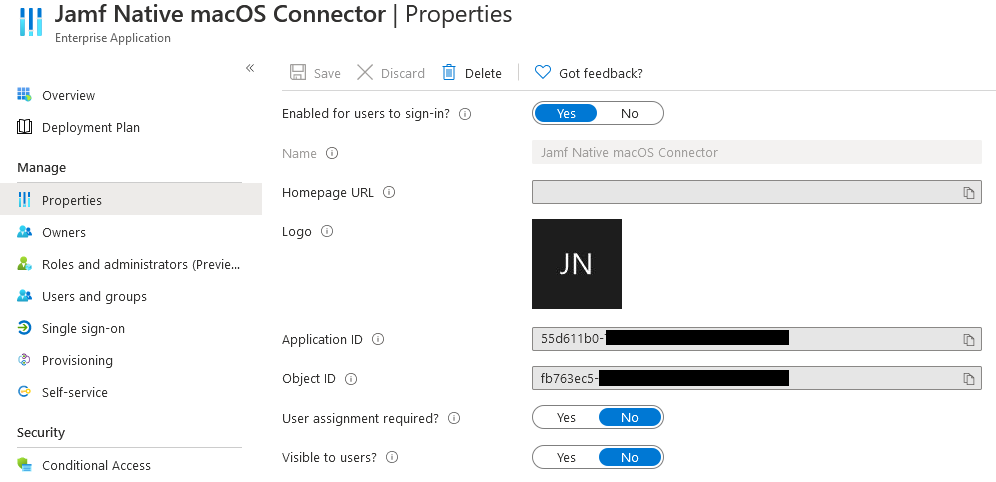The width and height of the screenshot is (996, 482).
Task: Set User assignment required to Yes
Action: [x=566, y=417]
